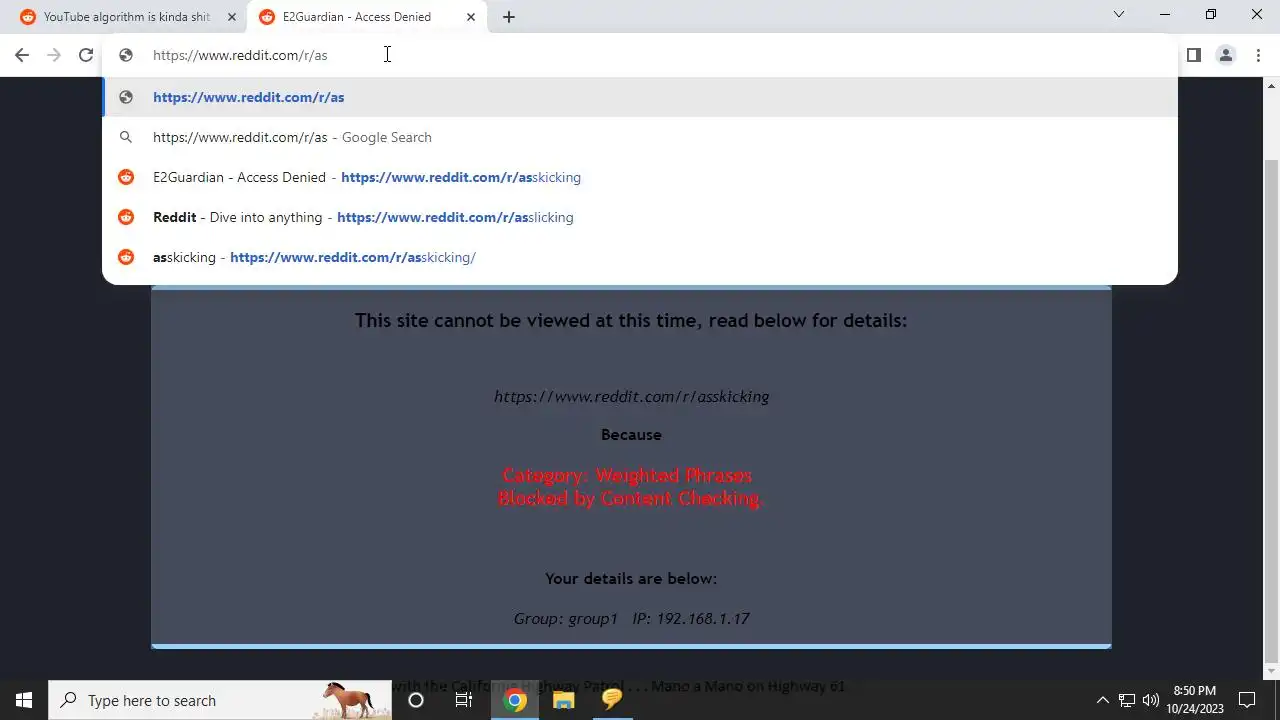This screenshot has height=720, width=1280.
Task: Click the globe icon in the first suggestion
Action: [126, 97]
